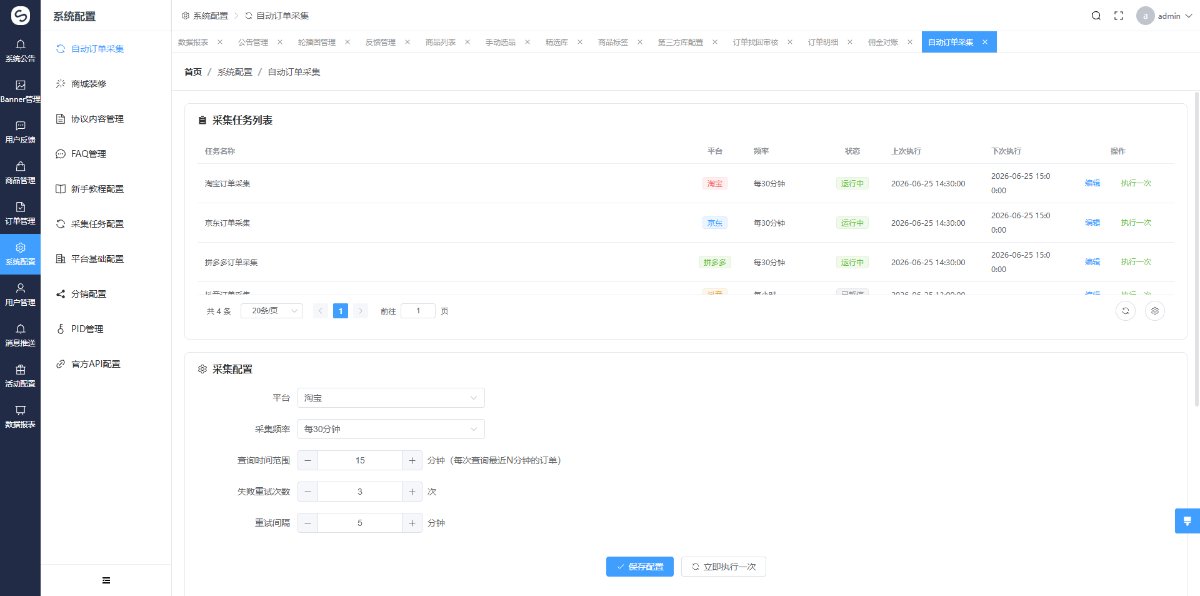Refresh the task list table
This screenshot has width=1200, height=596.
(x=1126, y=311)
